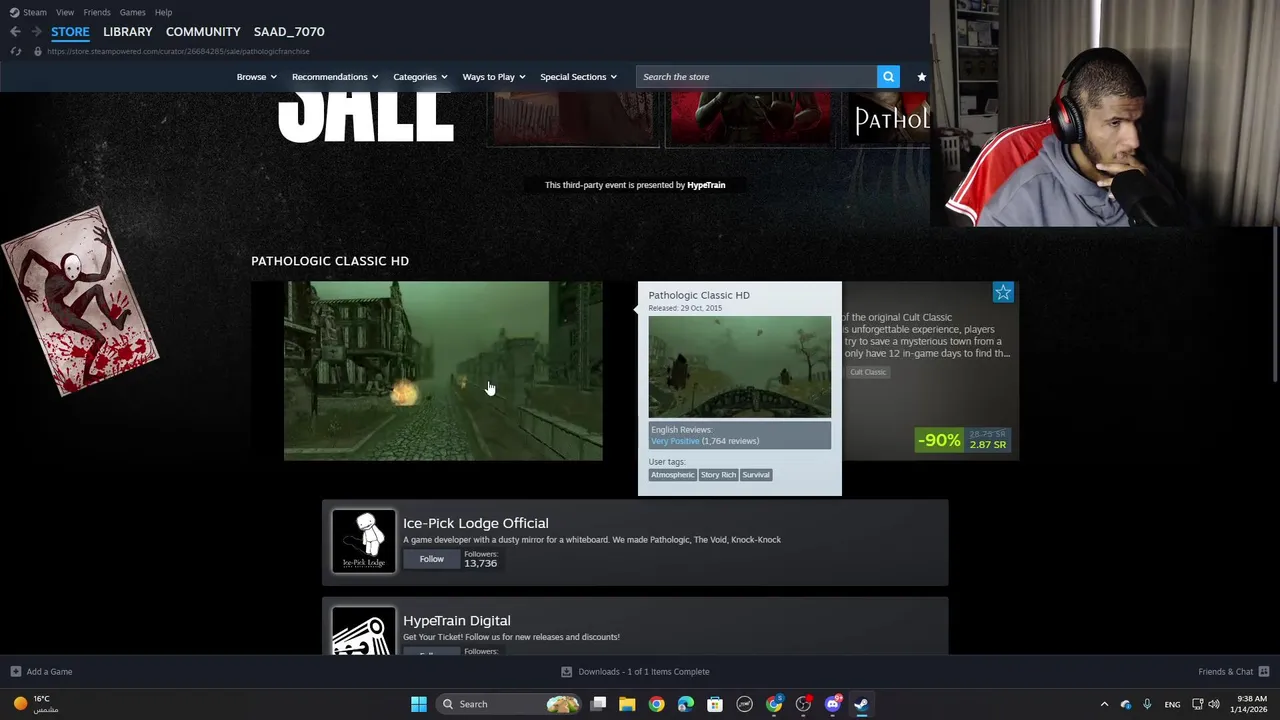Select the Story Rich user tag

tap(718, 475)
